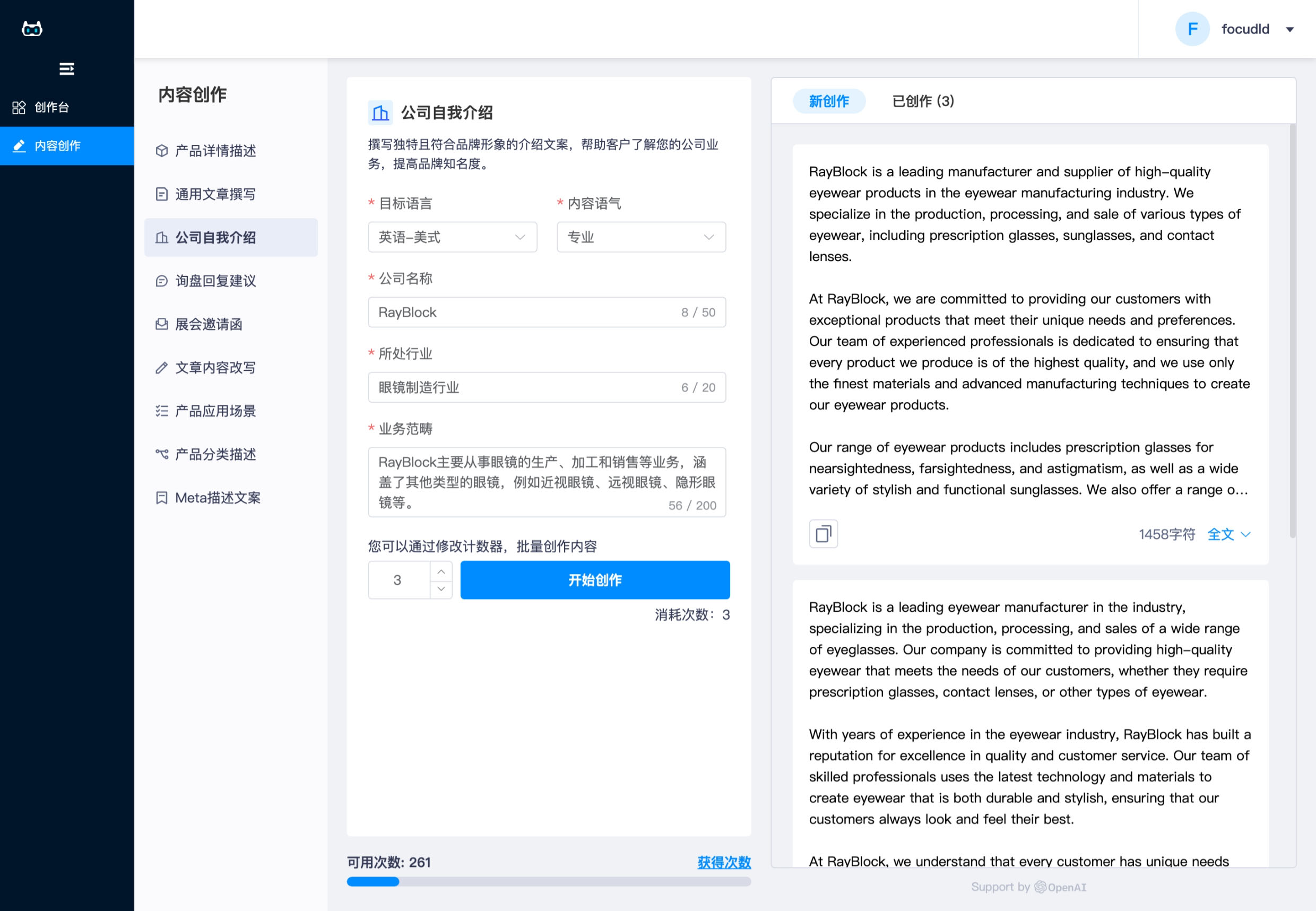The height and width of the screenshot is (911, 1316).
Task: Choose 询盘回复建议 chat bubble item
Action: pyautogui.click(x=215, y=281)
